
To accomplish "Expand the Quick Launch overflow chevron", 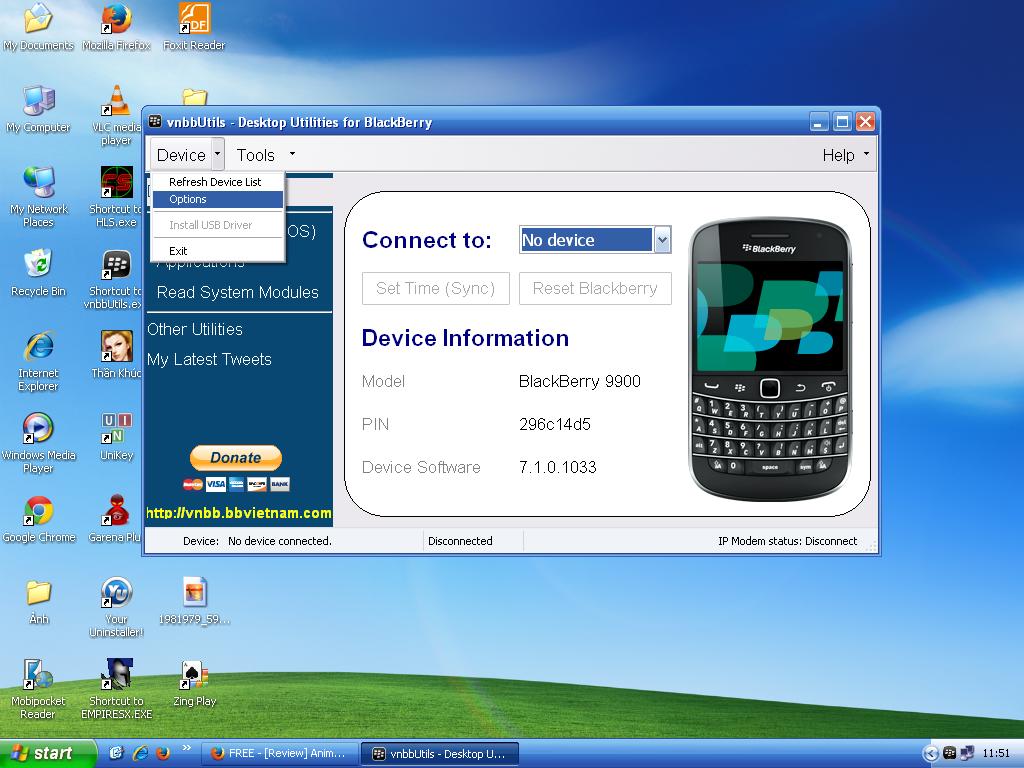I will pos(187,748).
